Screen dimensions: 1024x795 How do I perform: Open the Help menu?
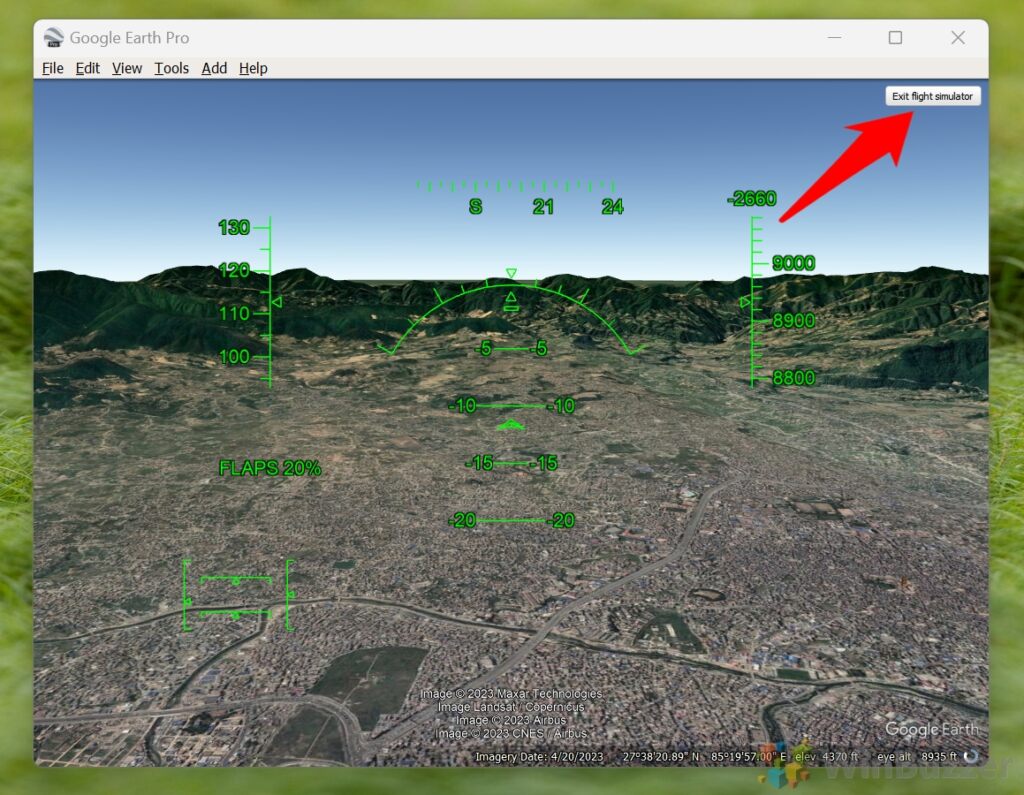coord(253,68)
